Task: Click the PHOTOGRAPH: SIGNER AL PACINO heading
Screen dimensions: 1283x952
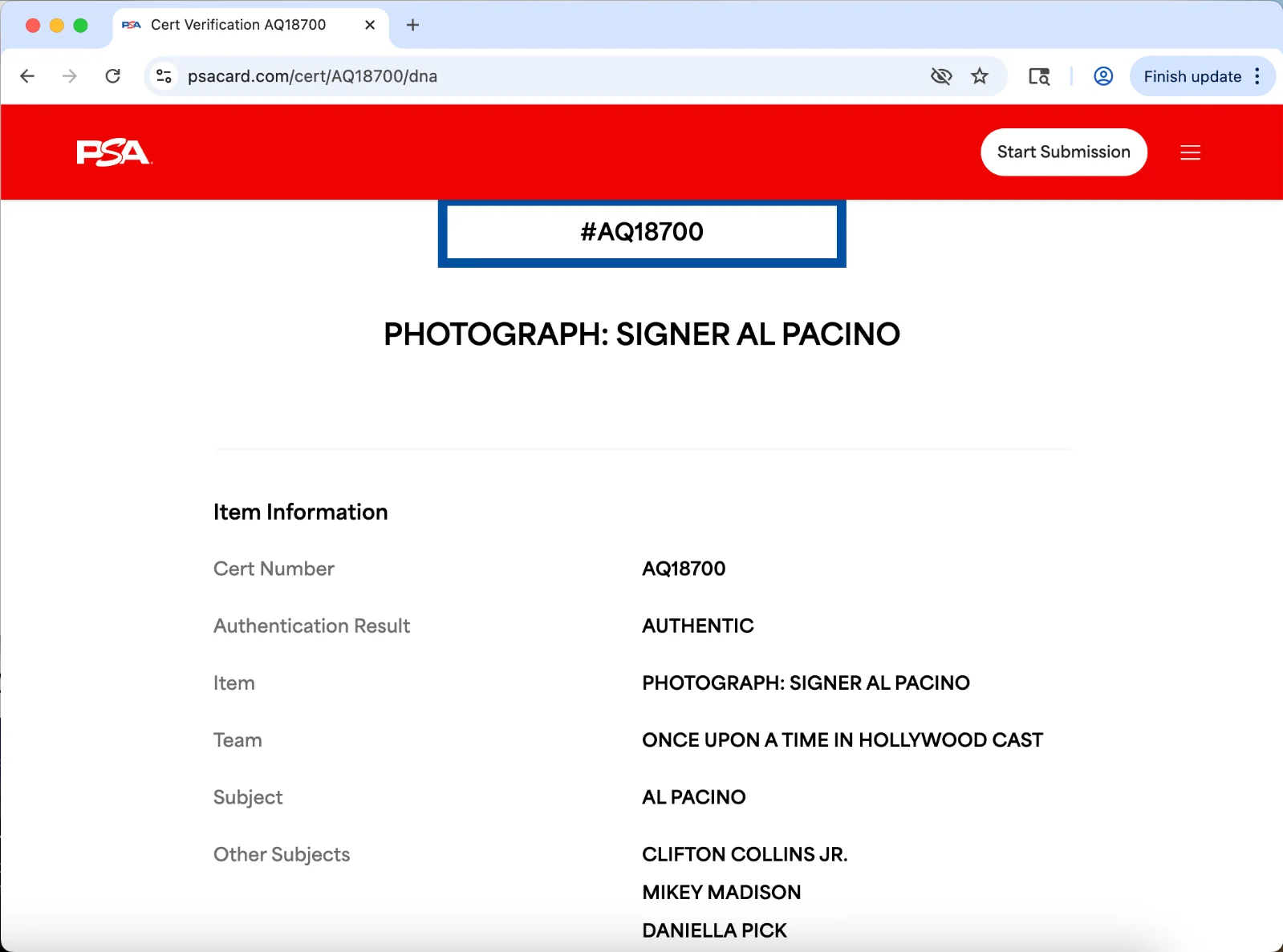Action: coord(642,334)
